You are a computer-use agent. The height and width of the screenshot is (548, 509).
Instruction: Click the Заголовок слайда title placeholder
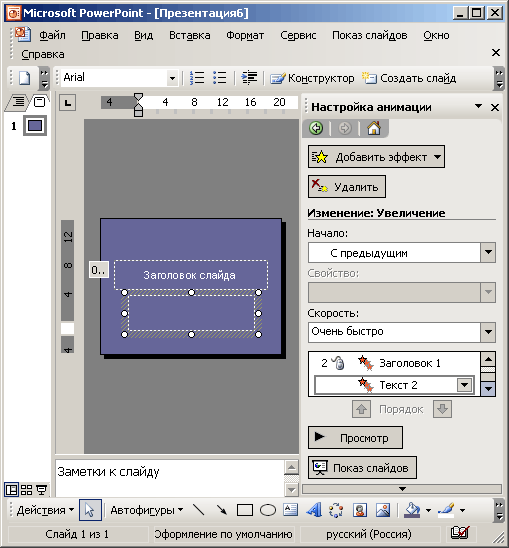(191, 275)
